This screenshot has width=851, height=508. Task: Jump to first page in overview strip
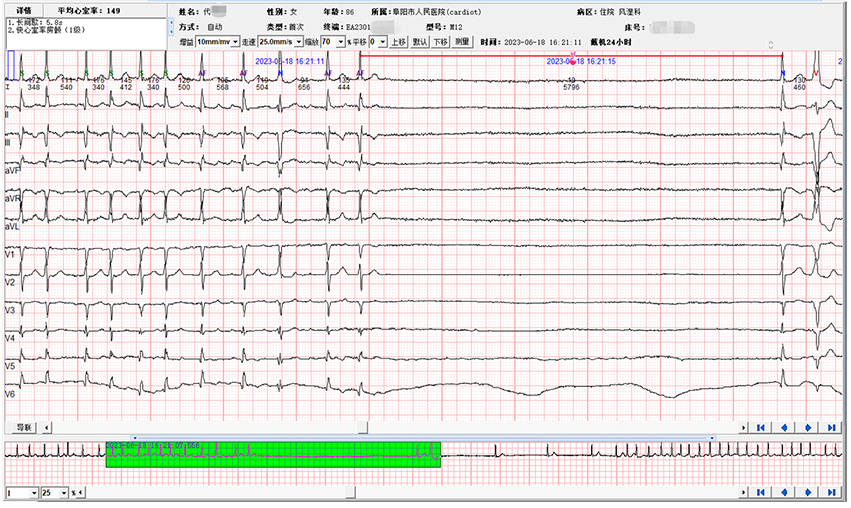click(760, 492)
